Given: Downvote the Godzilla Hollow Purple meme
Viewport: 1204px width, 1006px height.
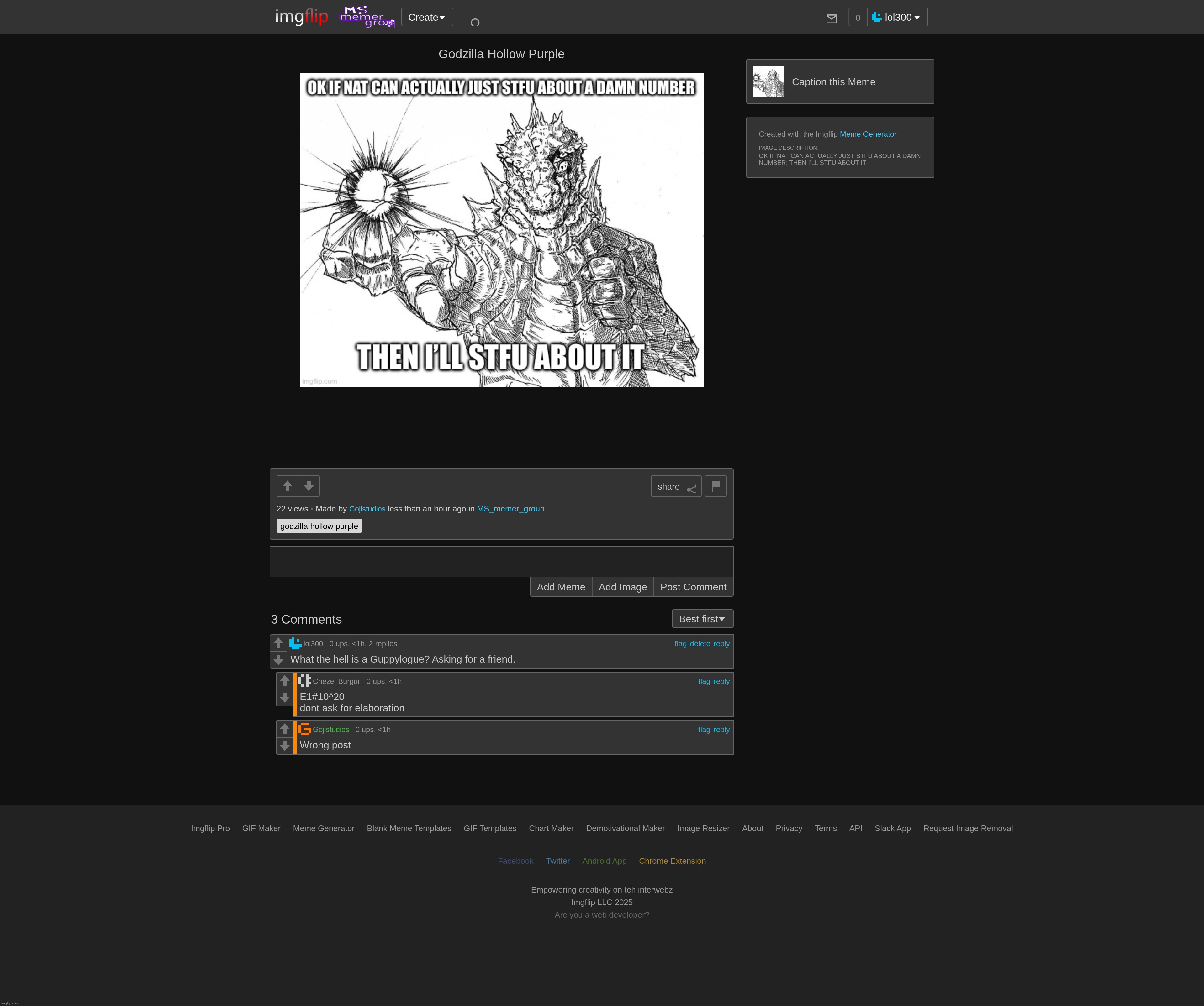Looking at the screenshot, I should tap(309, 486).
